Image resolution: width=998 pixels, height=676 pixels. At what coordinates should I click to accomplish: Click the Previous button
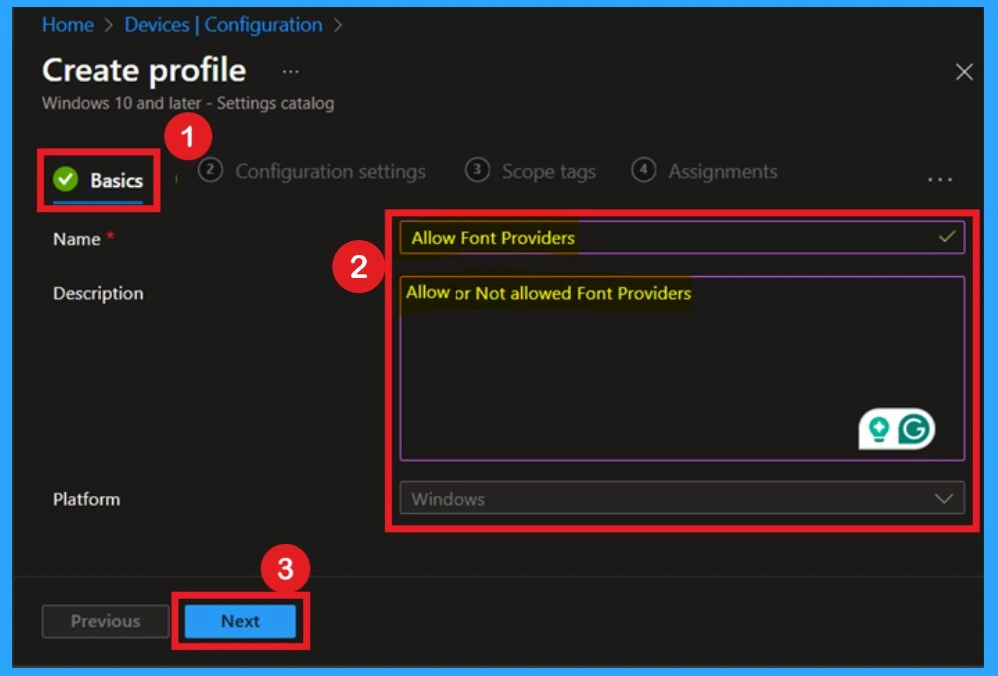106,621
